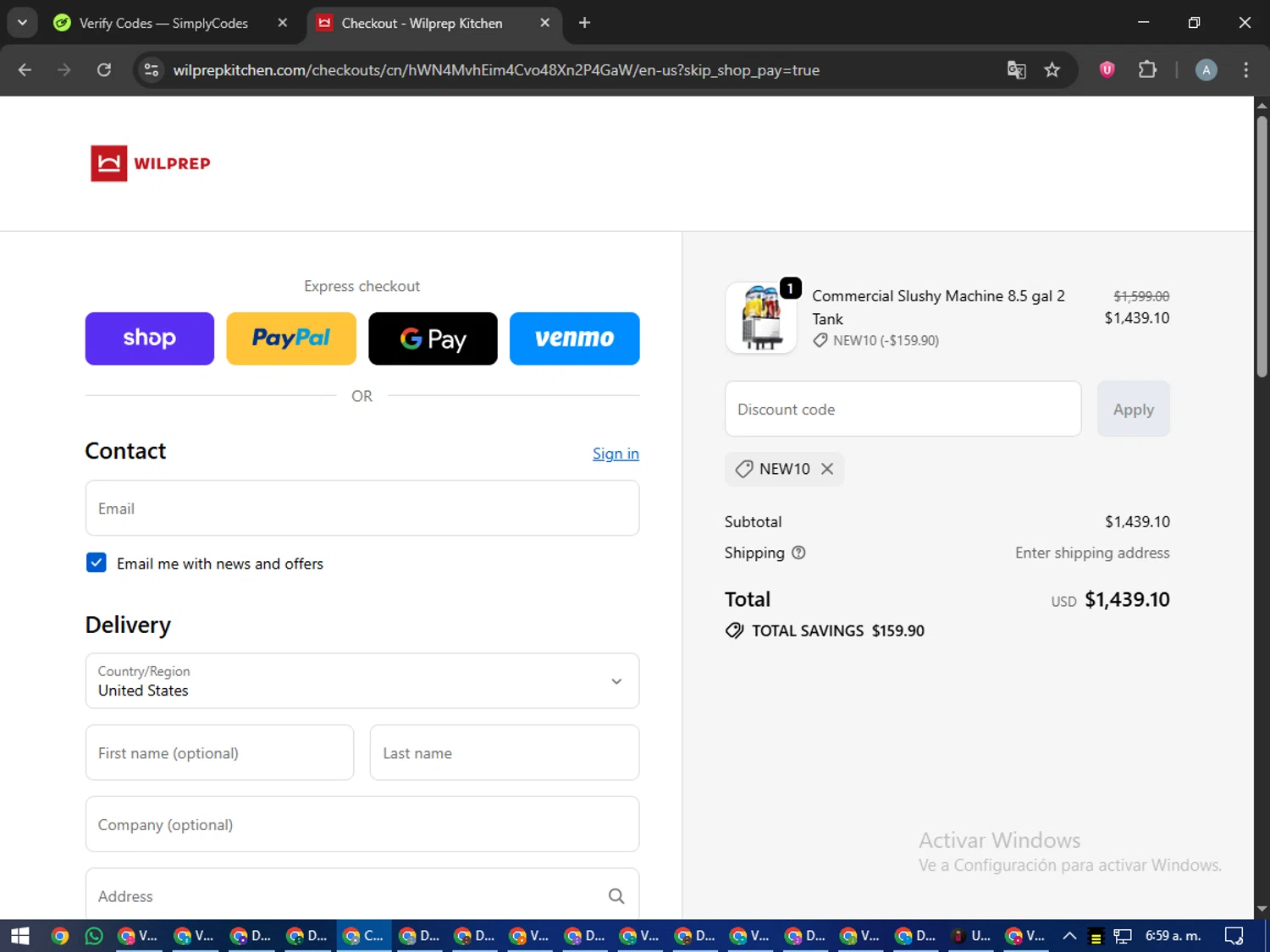This screenshot has height=952, width=1270.
Task: Close the Checkout - Wilprep Kitchen tab
Action: tap(545, 23)
